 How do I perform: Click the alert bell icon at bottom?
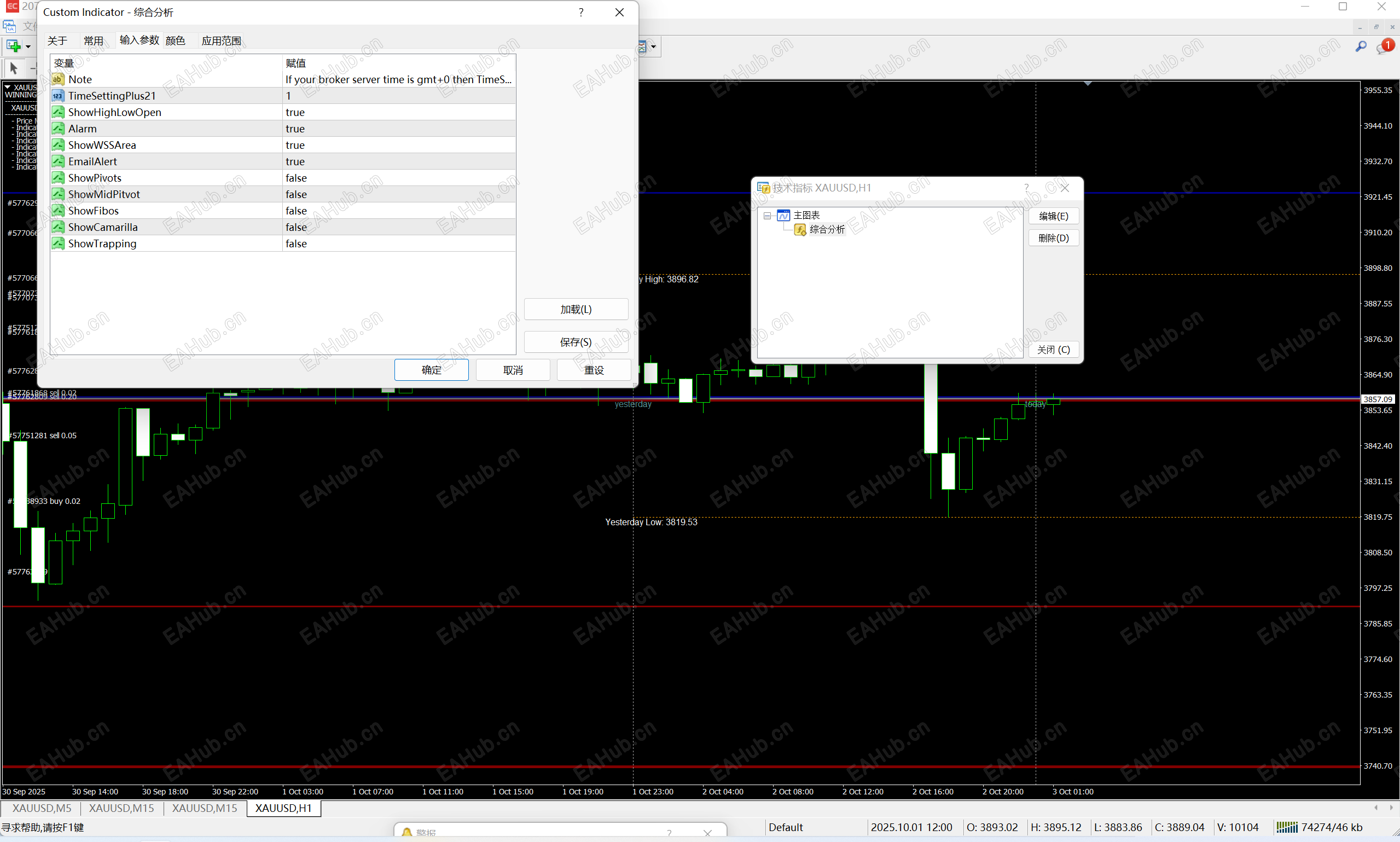point(406,832)
